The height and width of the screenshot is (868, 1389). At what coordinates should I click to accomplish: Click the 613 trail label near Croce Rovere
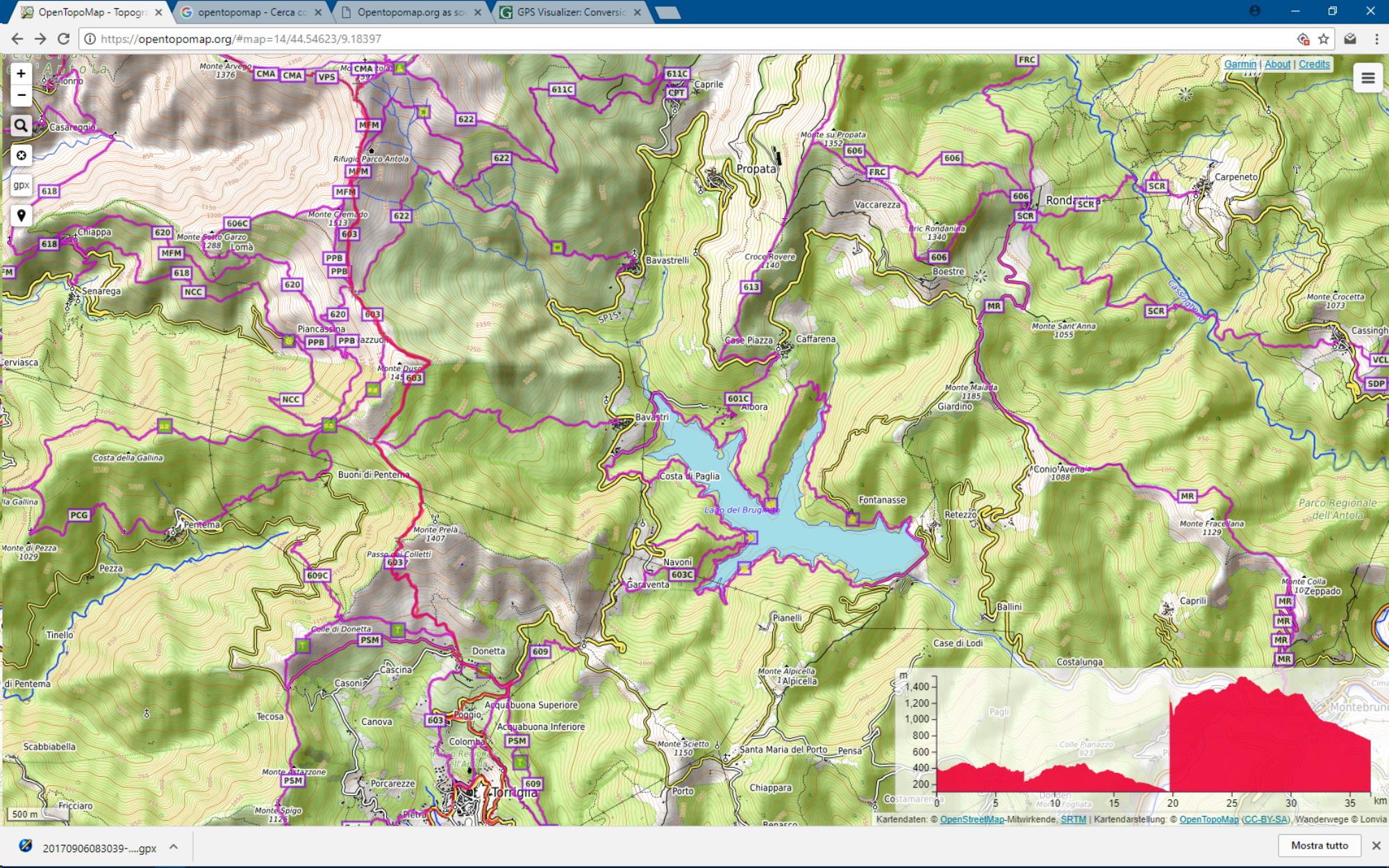751,287
